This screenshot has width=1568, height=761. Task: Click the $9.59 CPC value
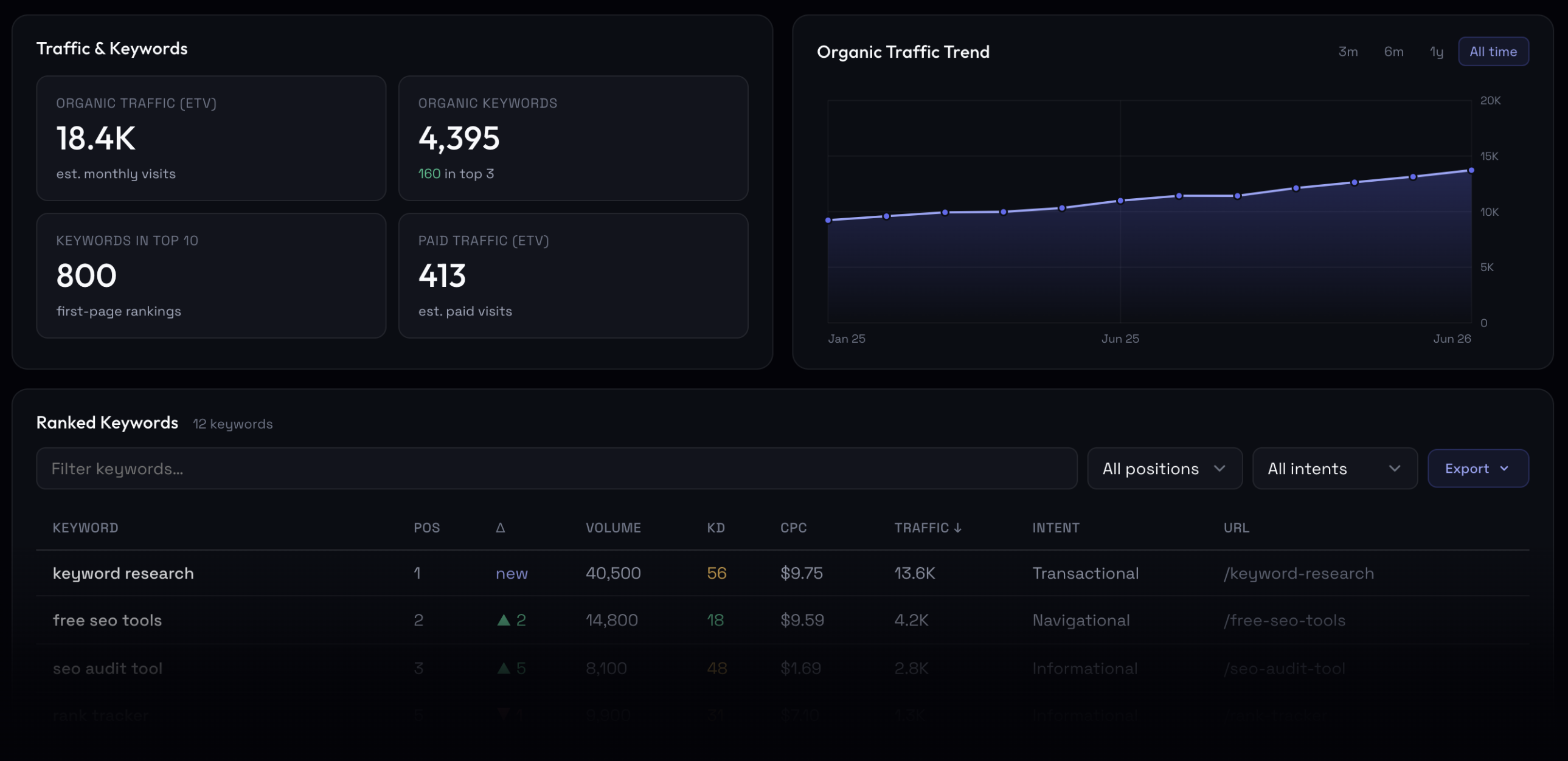point(802,620)
